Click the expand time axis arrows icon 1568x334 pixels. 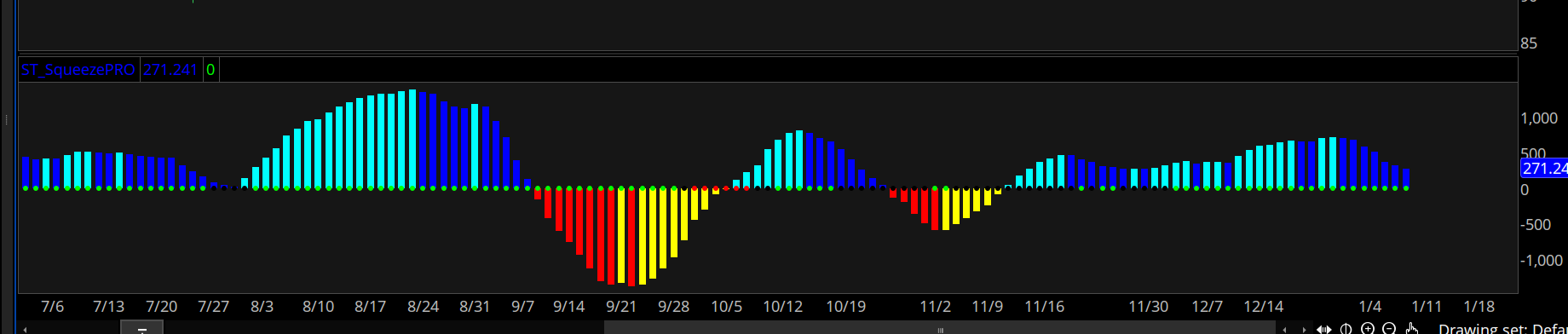click(1323, 329)
